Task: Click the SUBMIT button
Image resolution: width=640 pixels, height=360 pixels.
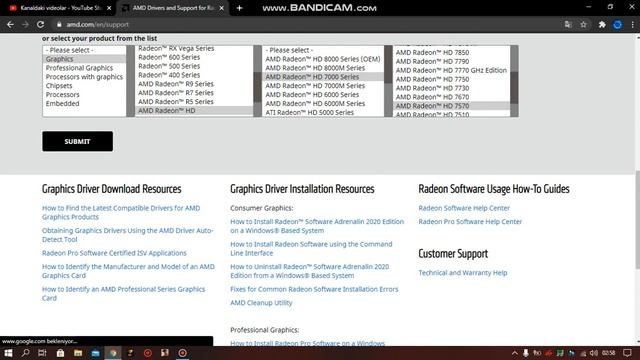Action: point(78,141)
